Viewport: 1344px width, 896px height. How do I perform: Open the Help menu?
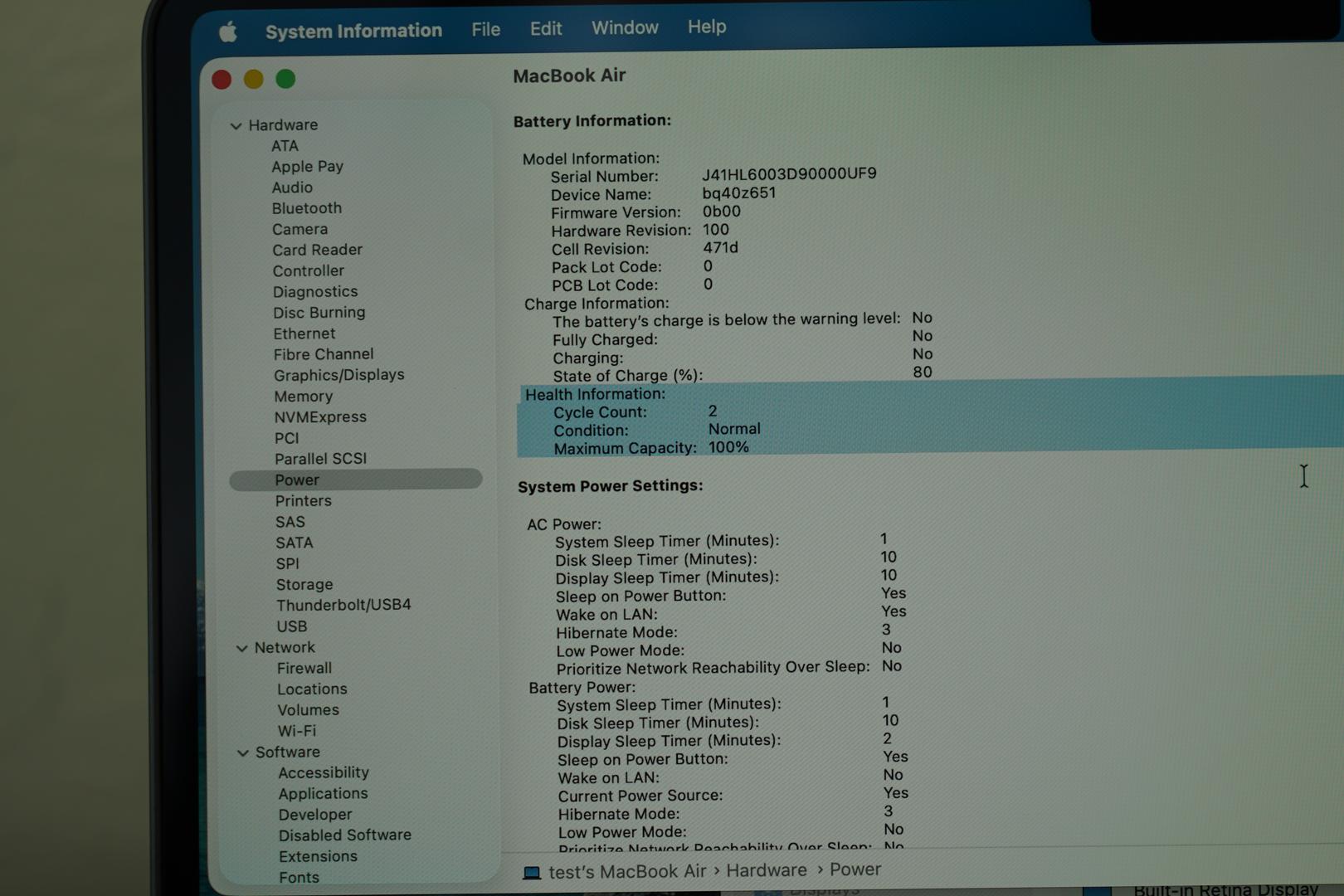coord(707,27)
